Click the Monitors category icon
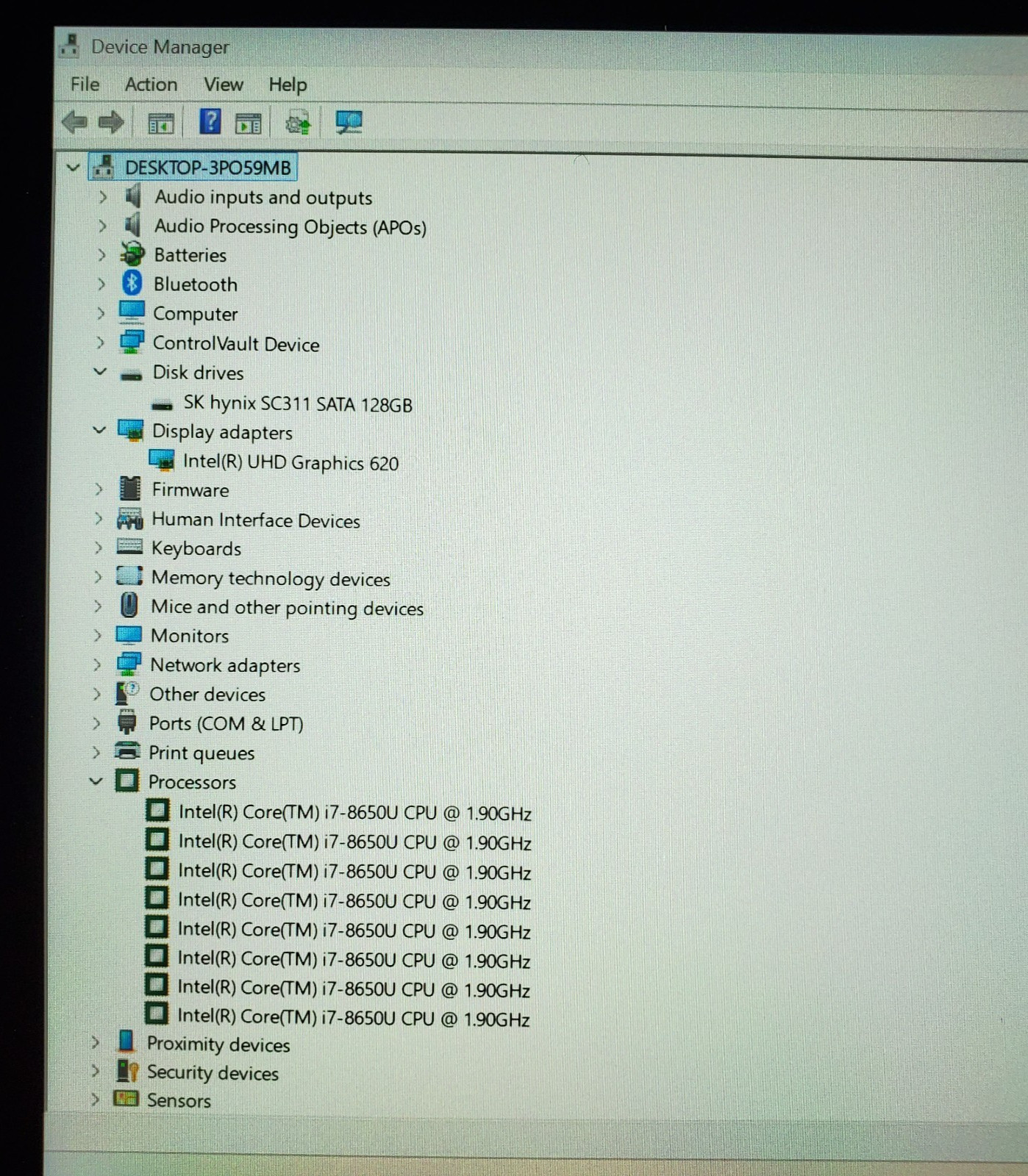The width and height of the screenshot is (1028, 1176). [x=129, y=634]
